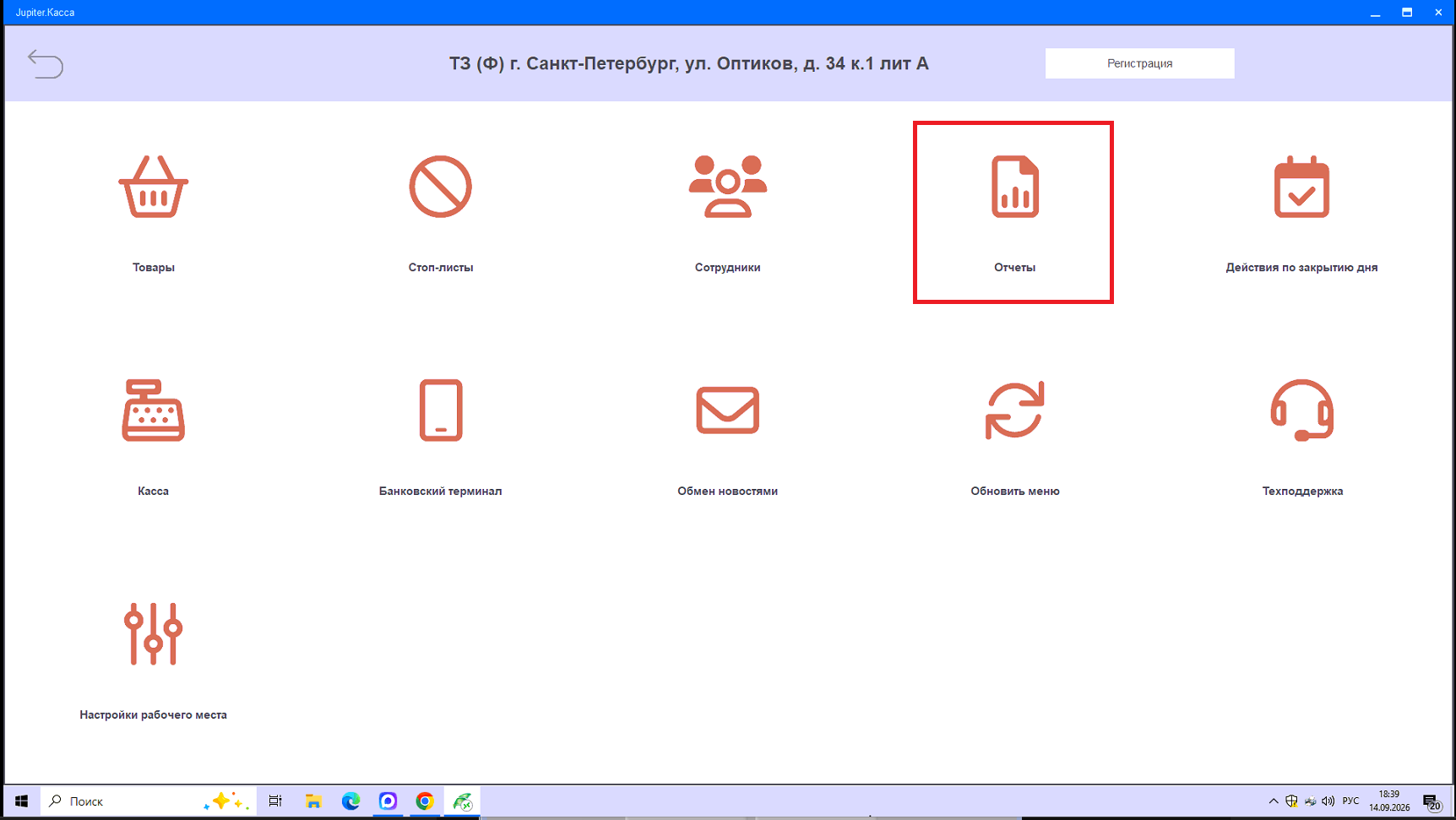The width and height of the screenshot is (1456, 820).
Task: Open the Банковский терминал phone icon
Action: click(x=440, y=410)
